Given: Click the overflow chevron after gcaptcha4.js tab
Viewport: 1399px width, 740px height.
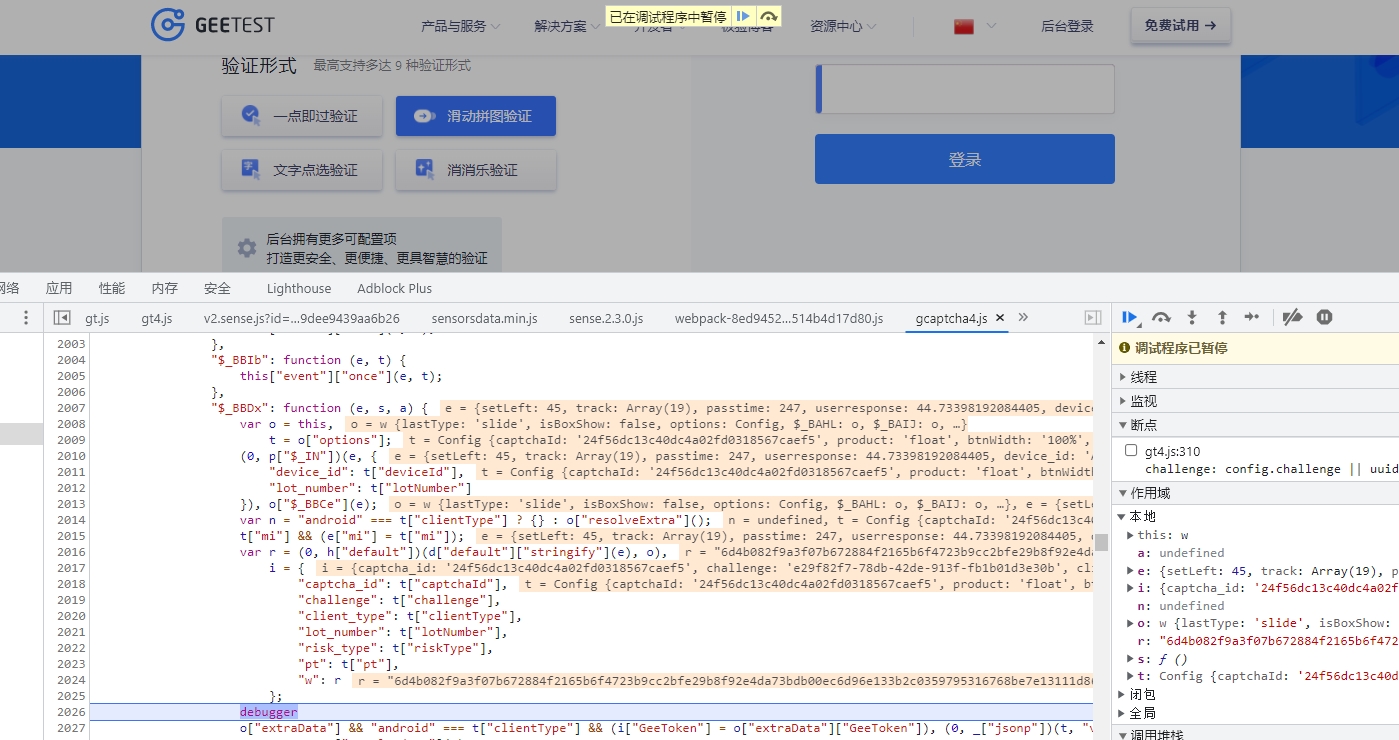Looking at the screenshot, I should coord(1022,317).
